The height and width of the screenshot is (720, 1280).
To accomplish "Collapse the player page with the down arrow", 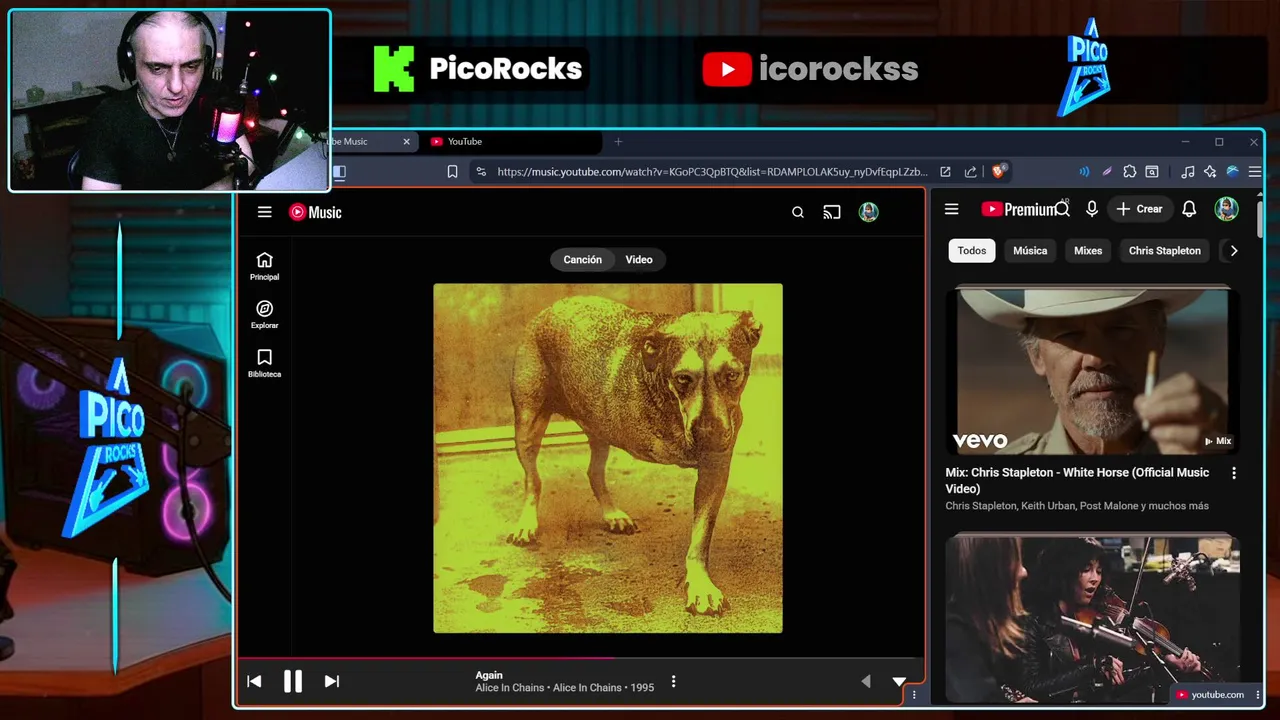I will [x=899, y=681].
